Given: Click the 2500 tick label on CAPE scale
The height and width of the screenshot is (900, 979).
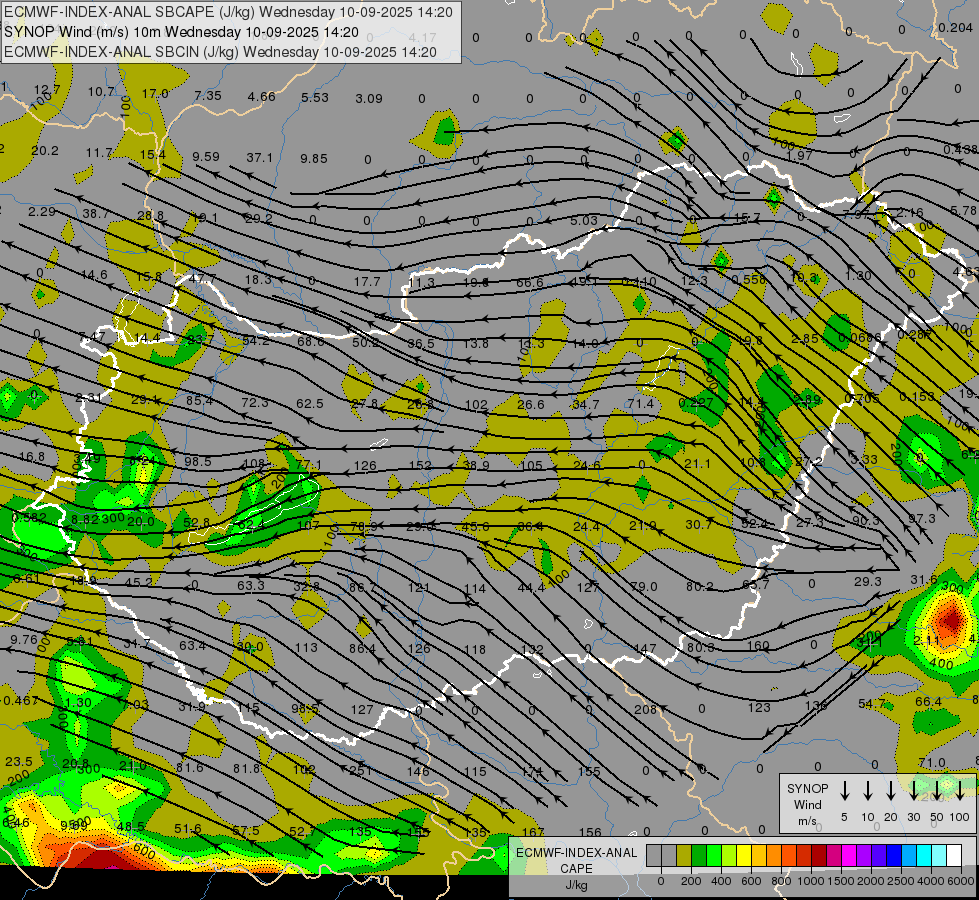Looking at the screenshot, I should [x=900, y=881].
